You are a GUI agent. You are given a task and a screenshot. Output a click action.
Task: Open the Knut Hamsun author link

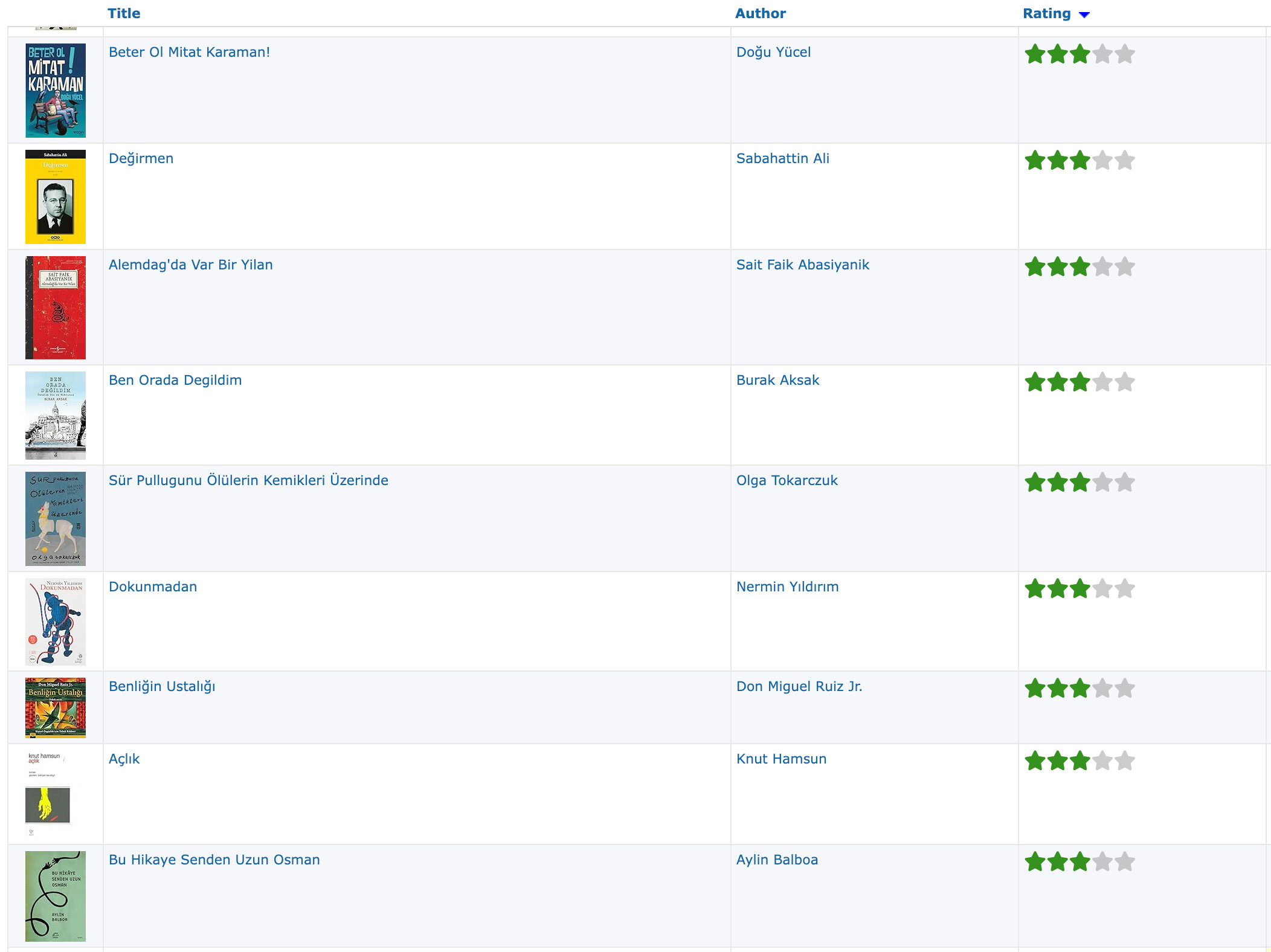point(781,759)
